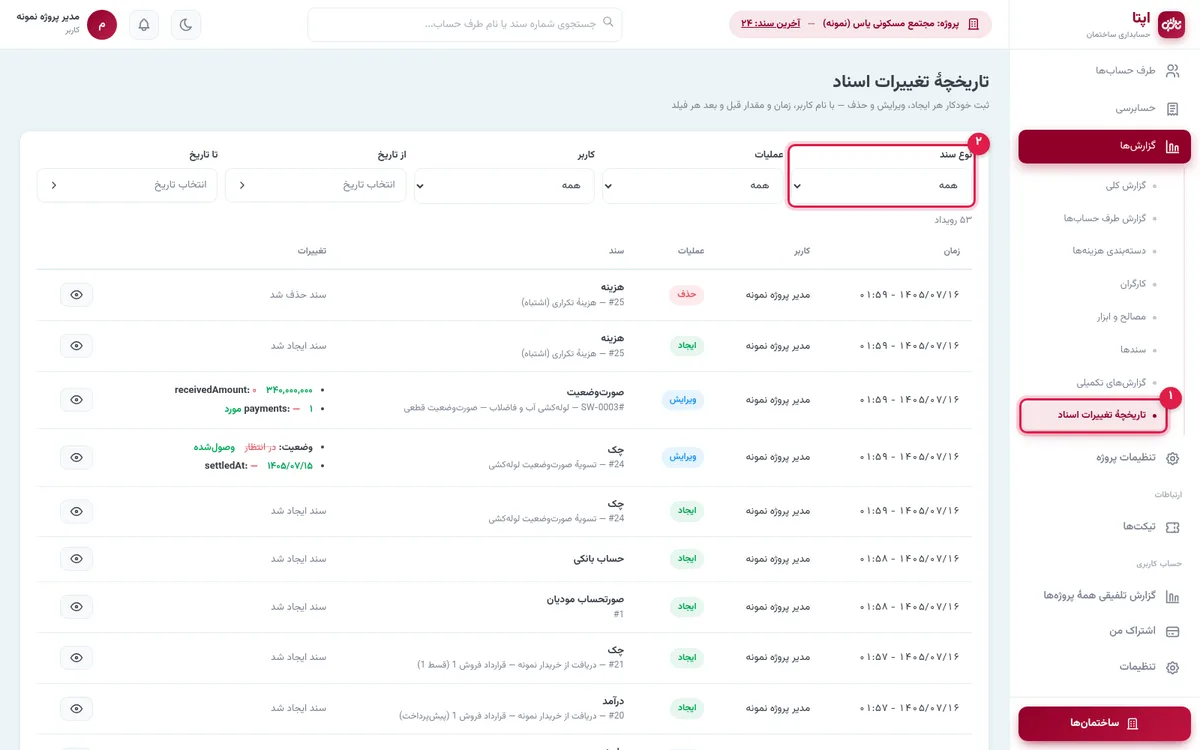View details of حساب بانکی row
This screenshot has width=1200, height=750.
tap(77, 558)
